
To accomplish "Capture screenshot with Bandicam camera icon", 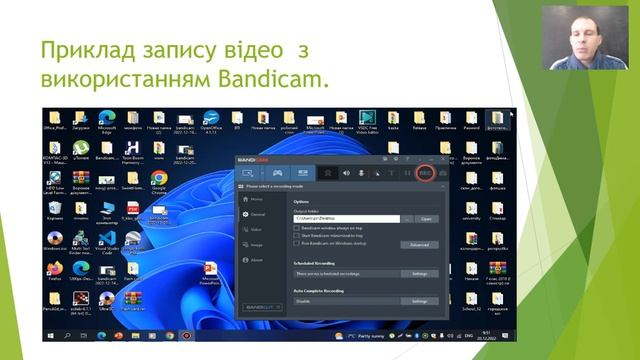I will click(442, 173).
